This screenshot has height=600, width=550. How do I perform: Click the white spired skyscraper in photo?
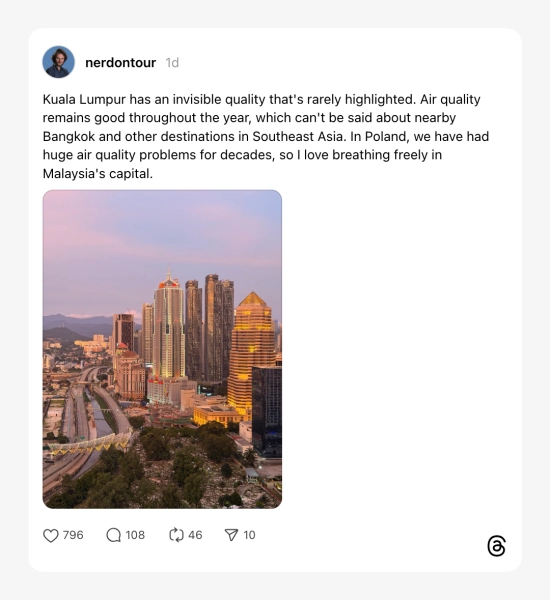(x=169, y=325)
